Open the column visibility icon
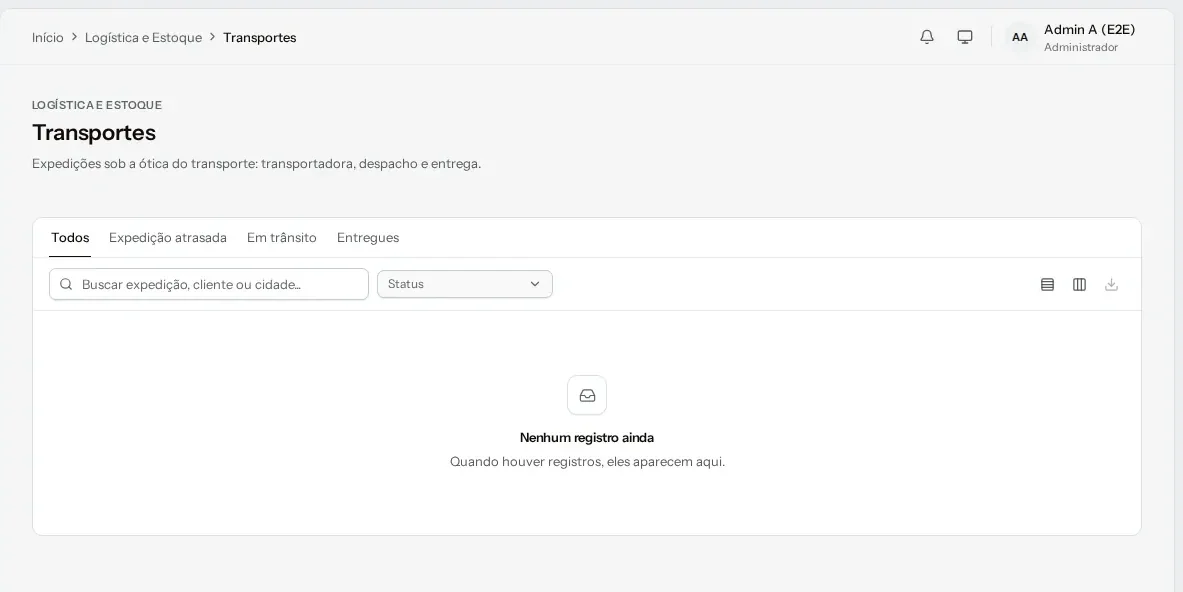The height and width of the screenshot is (592, 1183). click(1079, 284)
